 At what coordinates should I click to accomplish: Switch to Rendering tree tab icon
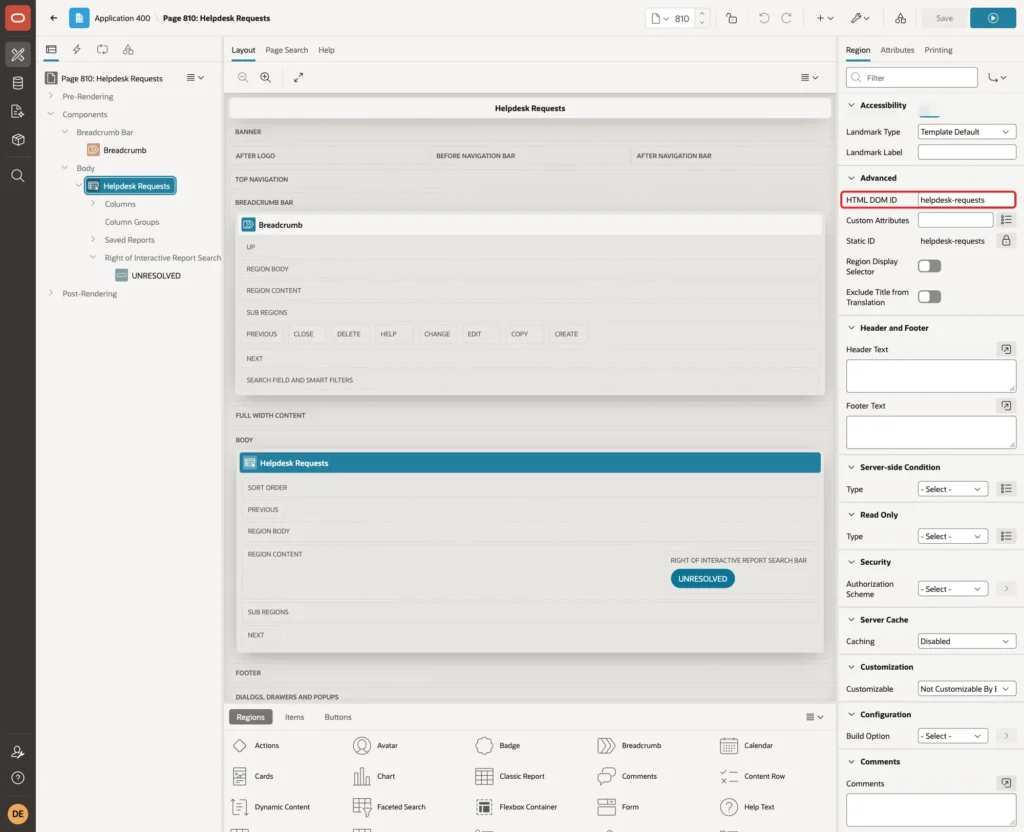pyautogui.click(x=51, y=50)
